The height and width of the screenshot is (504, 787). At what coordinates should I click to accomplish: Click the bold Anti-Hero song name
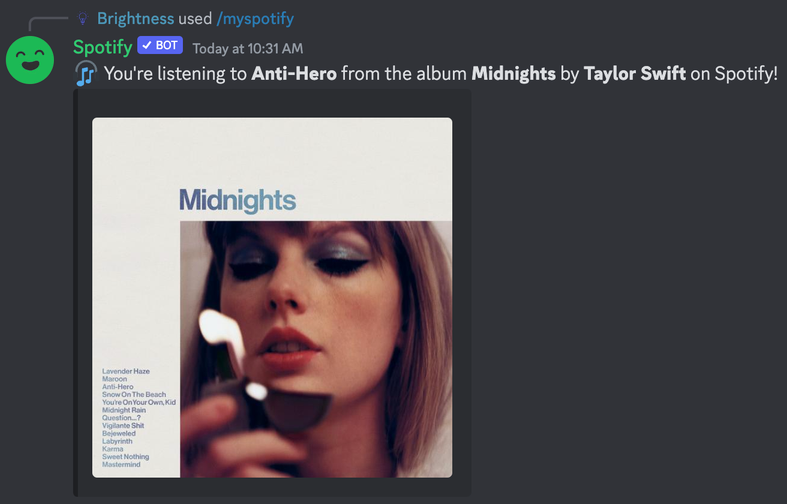tap(294, 74)
